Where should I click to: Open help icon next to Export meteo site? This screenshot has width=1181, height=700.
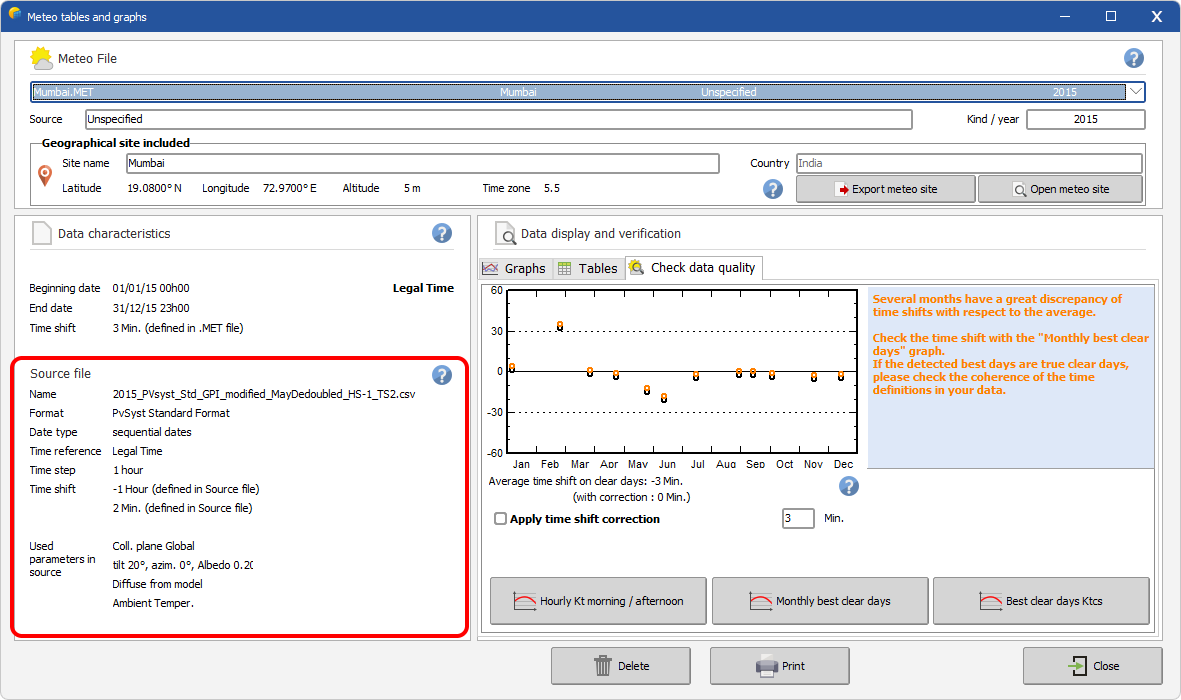773,189
